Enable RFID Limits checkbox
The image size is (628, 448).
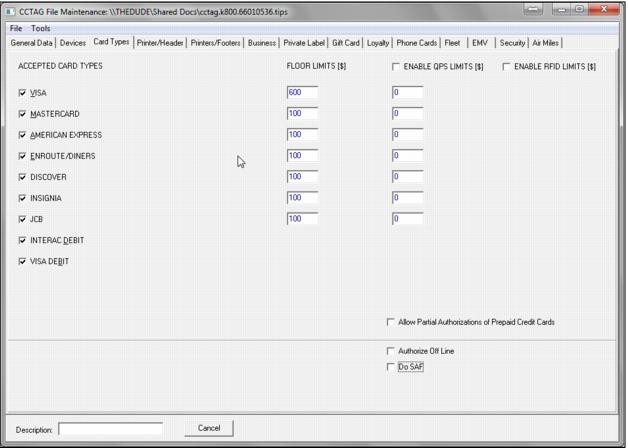tap(507, 67)
